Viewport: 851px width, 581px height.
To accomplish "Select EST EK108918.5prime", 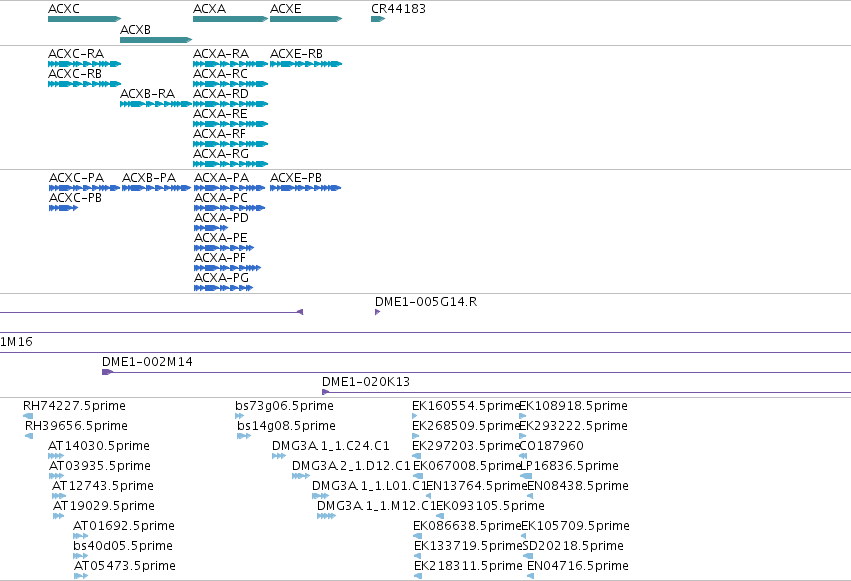I will click(x=523, y=416).
